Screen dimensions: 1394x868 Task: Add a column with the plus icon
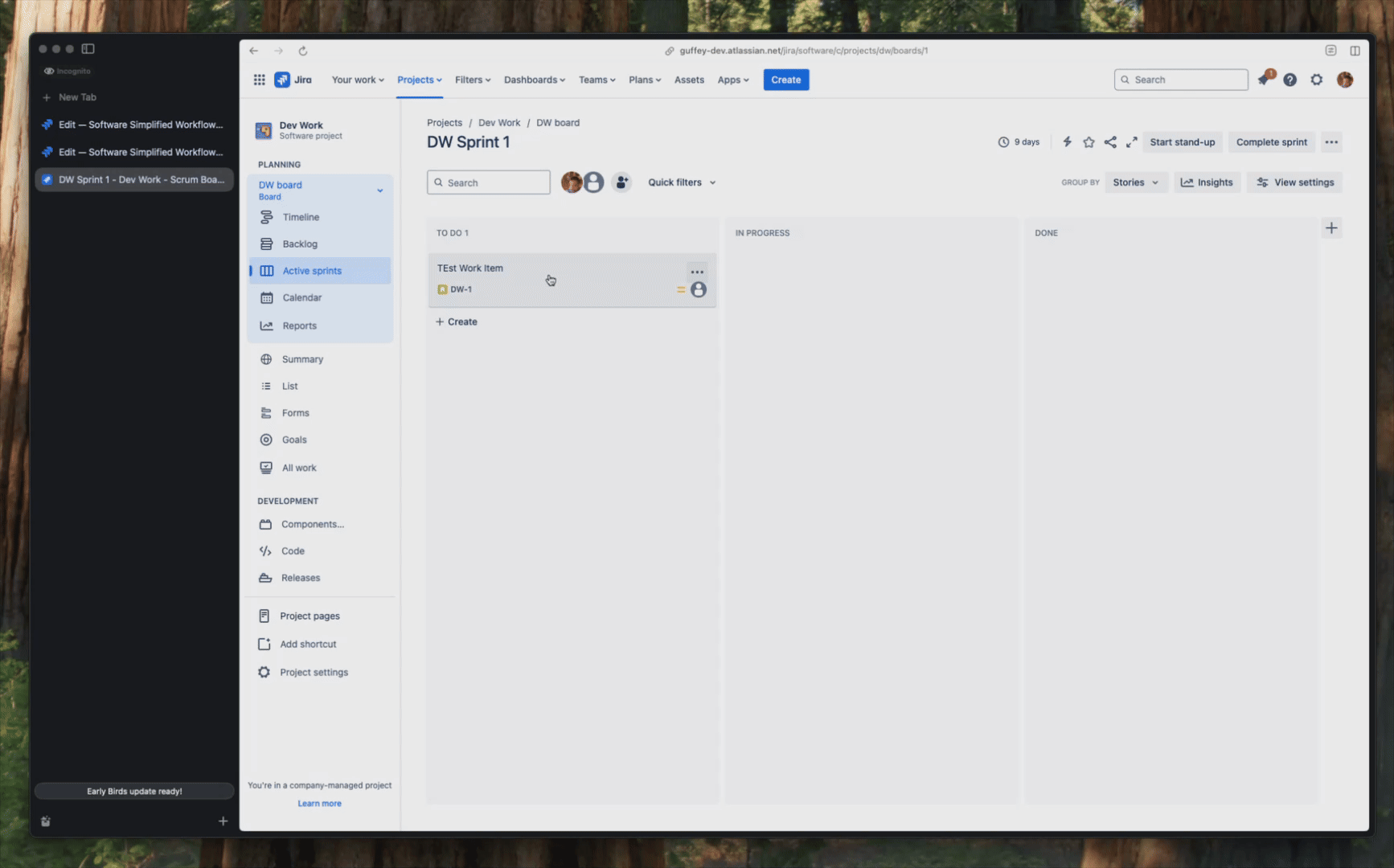[x=1331, y=228]
